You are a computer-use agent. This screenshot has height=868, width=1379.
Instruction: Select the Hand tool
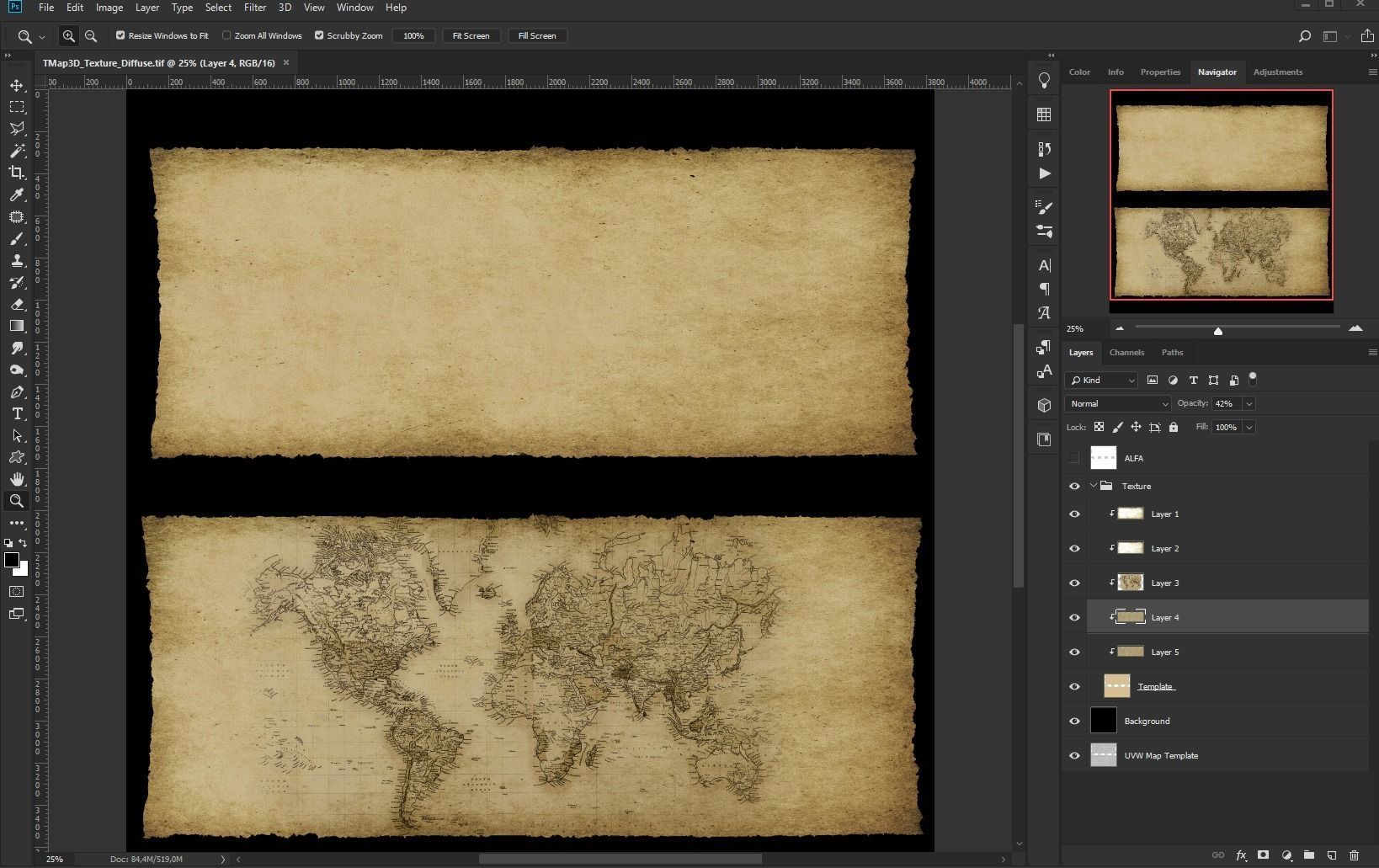pos(17,479)
